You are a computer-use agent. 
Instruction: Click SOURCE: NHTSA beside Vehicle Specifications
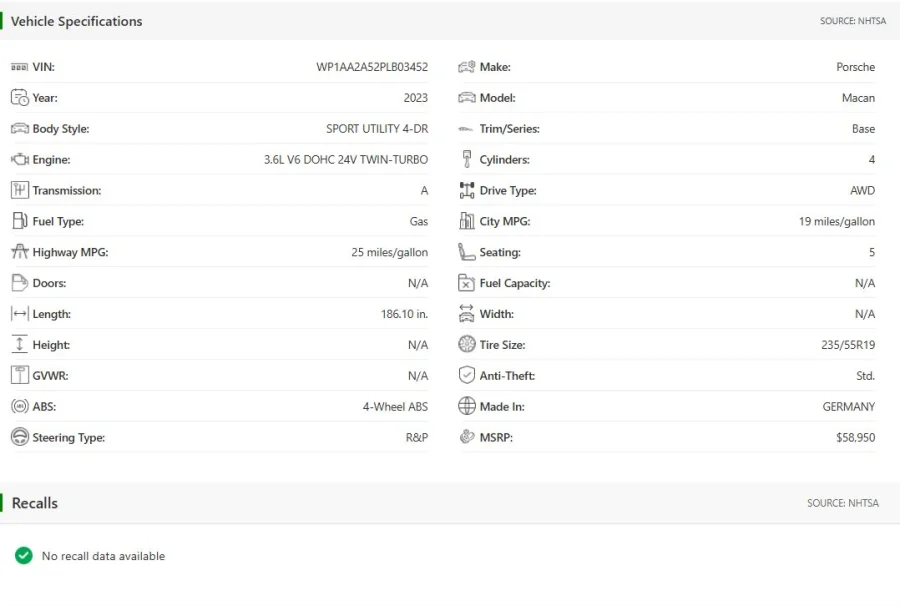(x=852, y=21)
